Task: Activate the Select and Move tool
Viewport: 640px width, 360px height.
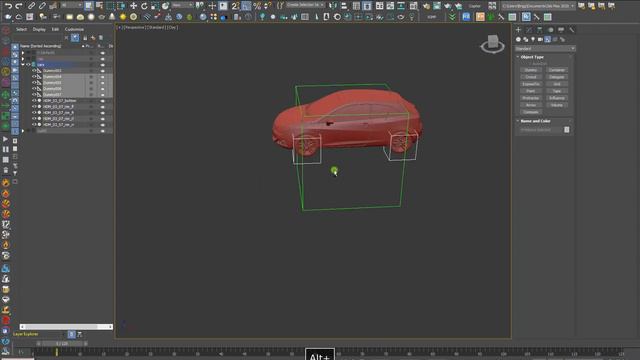Action: pos(133,6)
